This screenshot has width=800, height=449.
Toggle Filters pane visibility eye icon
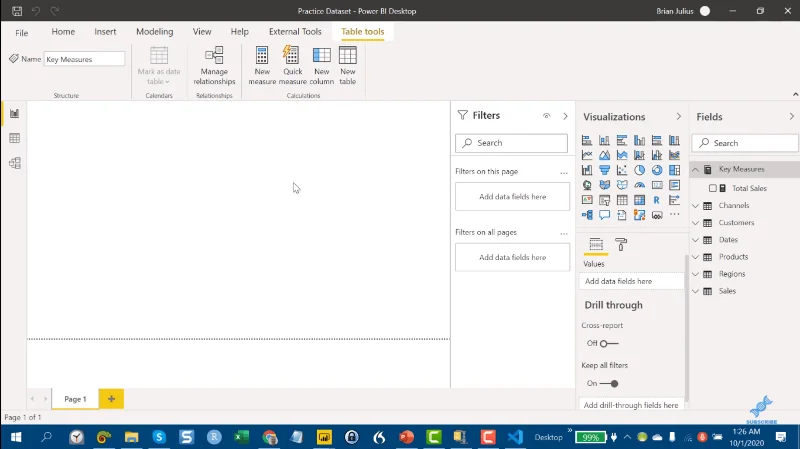tap(546, 116)
